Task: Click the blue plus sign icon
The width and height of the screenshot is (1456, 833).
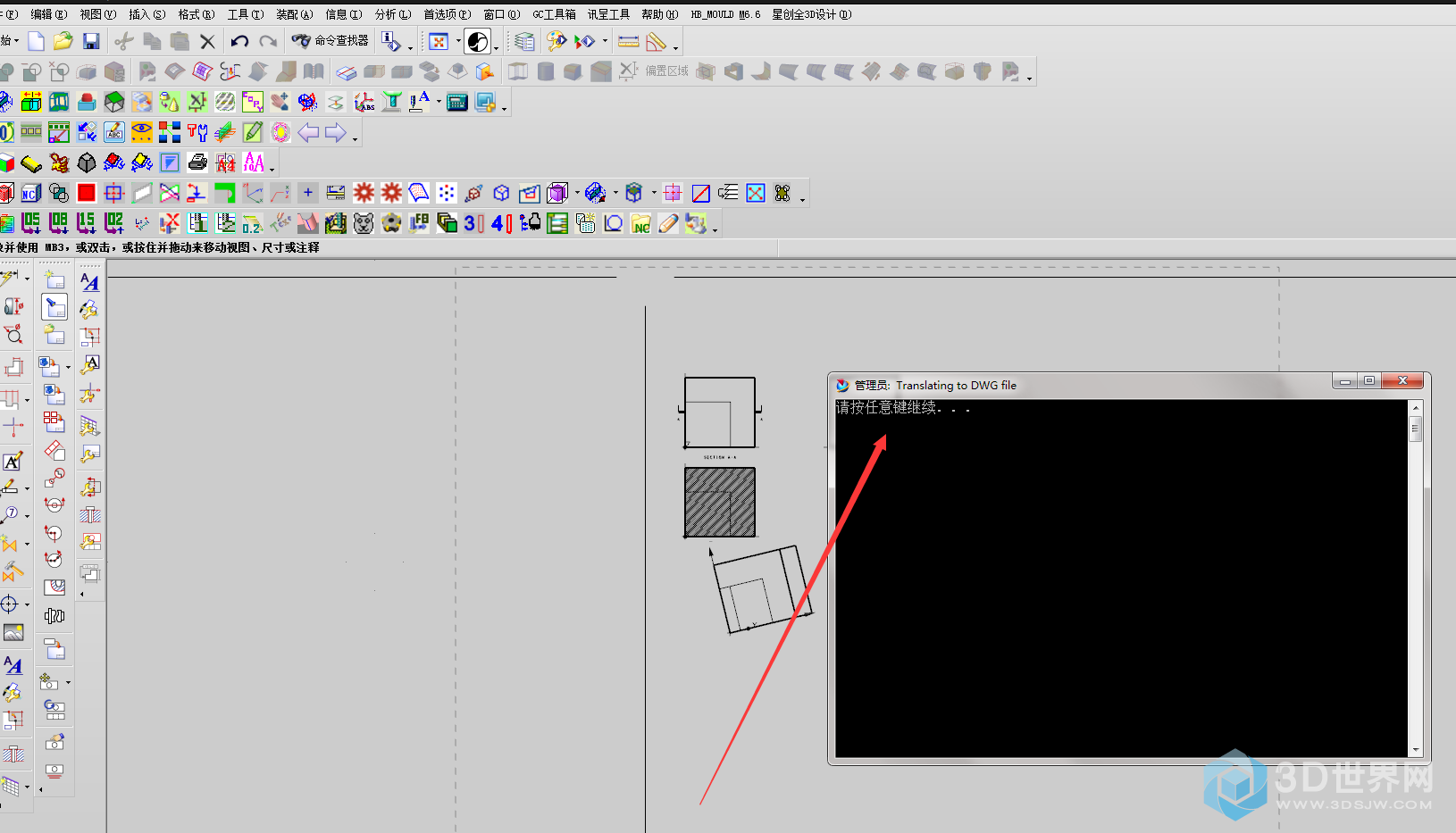Action: pyautogui.click(x=308, y=193)
